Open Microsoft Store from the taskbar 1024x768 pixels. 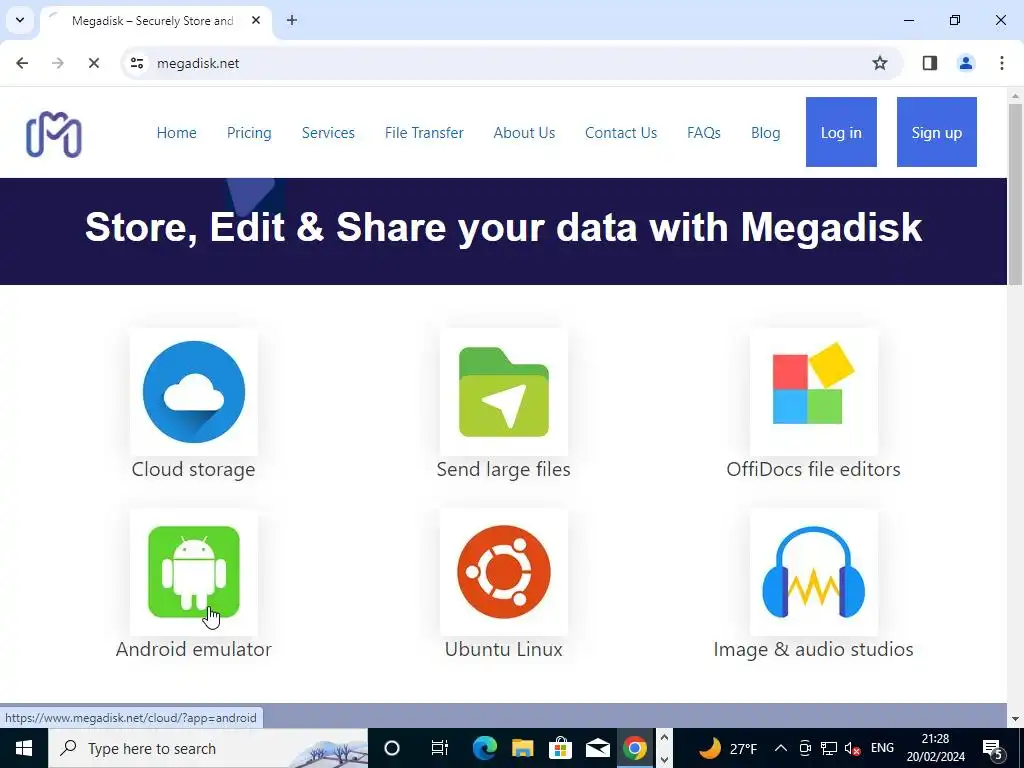(x=560, y=748)
